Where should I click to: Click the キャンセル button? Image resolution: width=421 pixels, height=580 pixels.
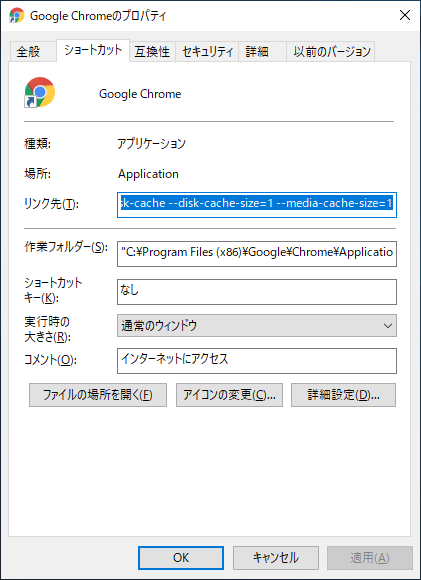(x=276, y=558)
